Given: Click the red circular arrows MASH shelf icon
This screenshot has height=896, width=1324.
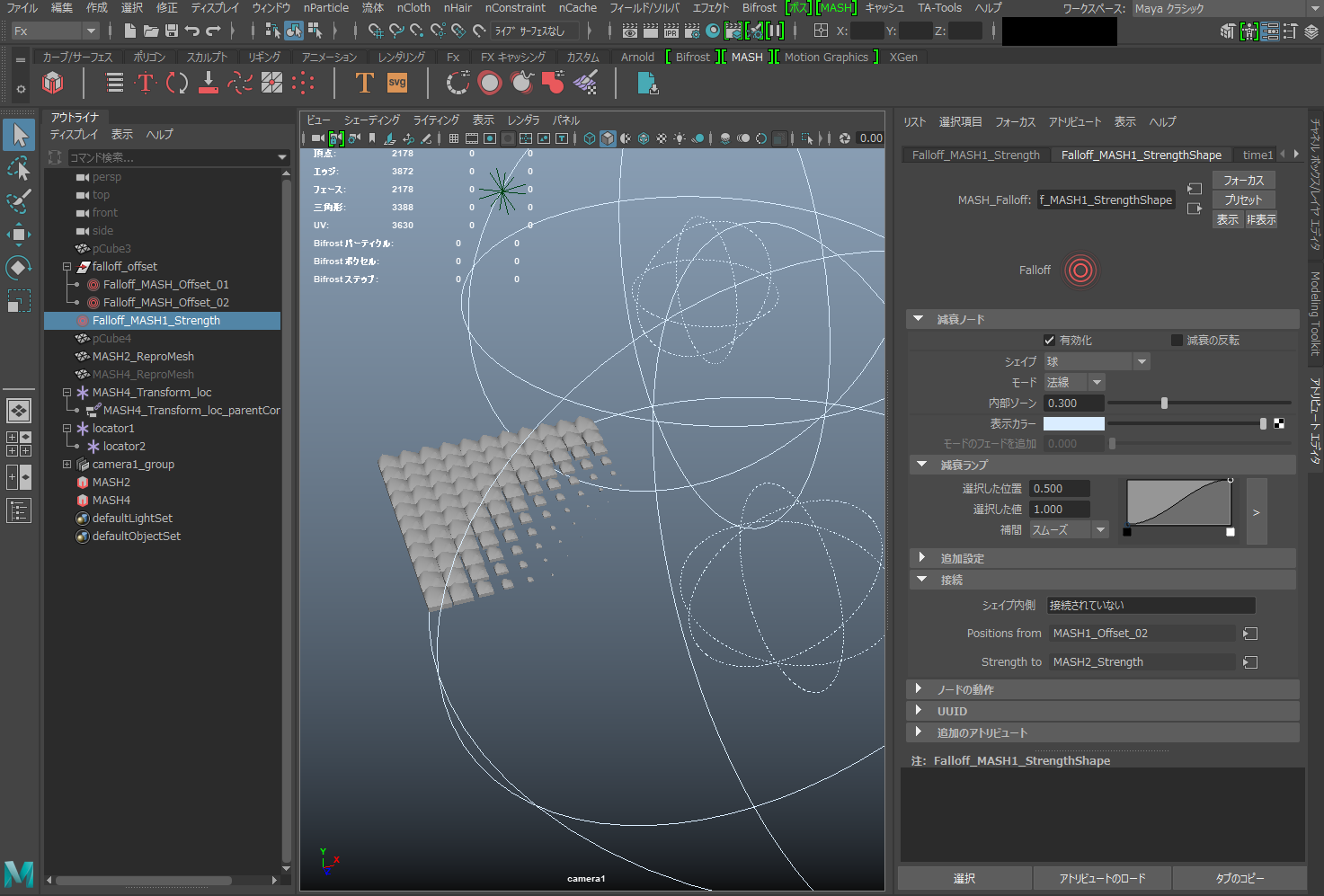Looking at the screenshot, I should point(177,84).
